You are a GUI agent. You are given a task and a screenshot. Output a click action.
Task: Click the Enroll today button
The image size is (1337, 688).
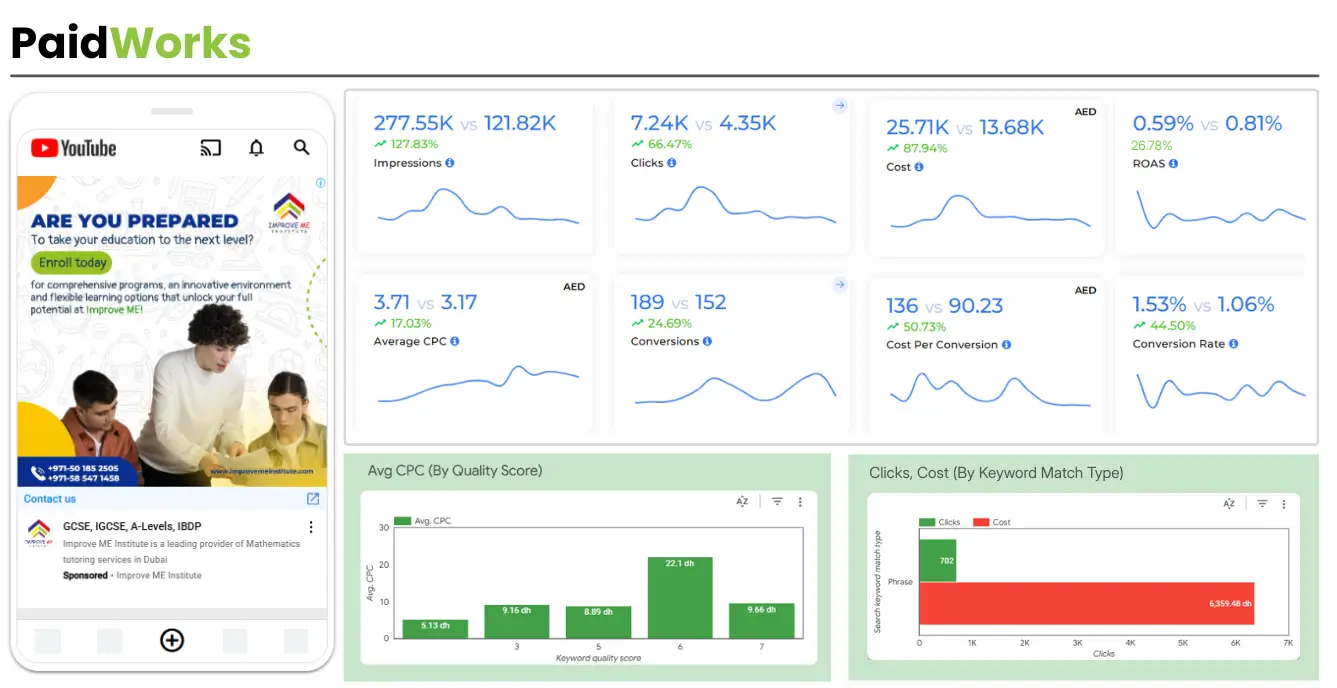click(70, 262)
